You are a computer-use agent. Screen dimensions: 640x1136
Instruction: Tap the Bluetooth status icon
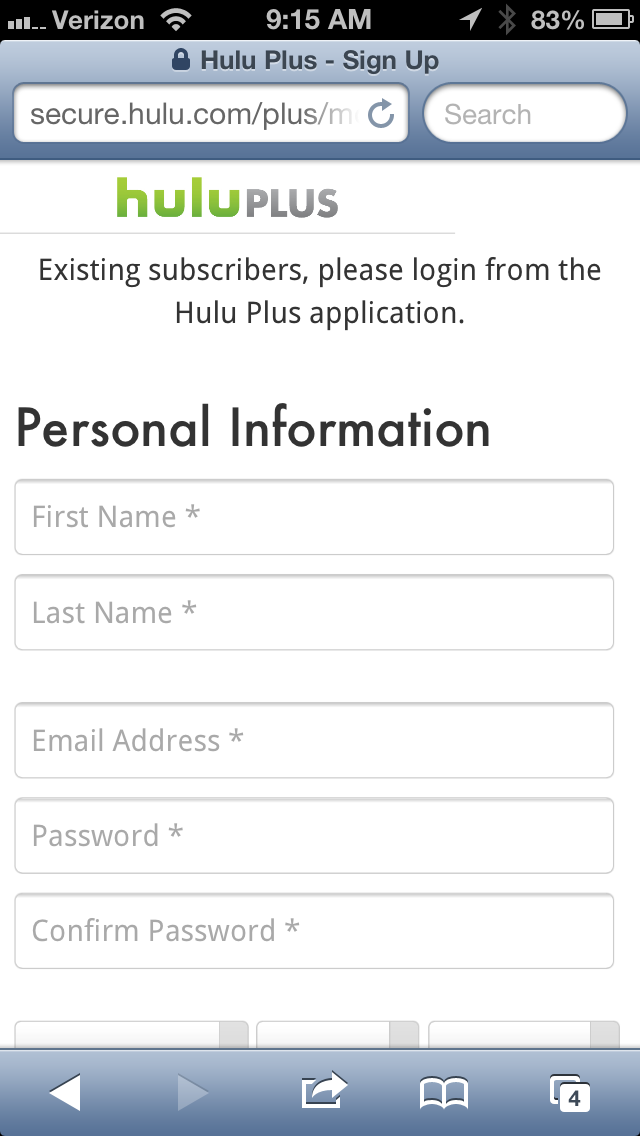pos(508,19)
